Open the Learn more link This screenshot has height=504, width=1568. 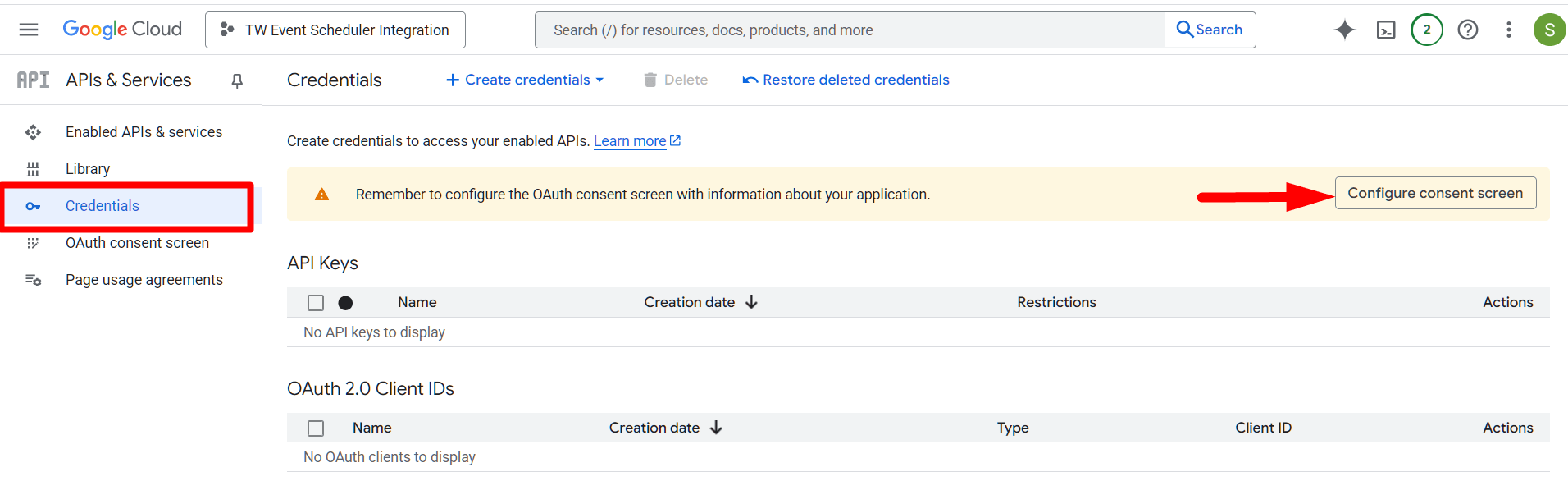(637, 141)
